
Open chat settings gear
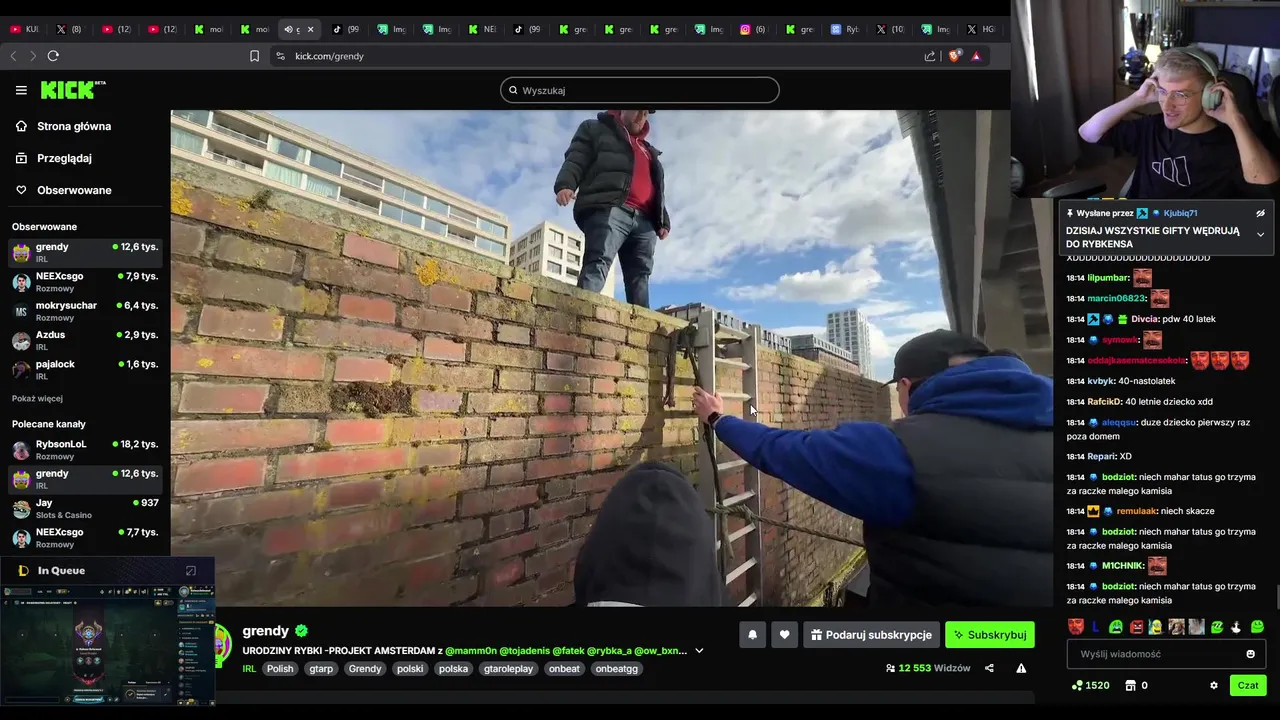tap(1214, 685)
